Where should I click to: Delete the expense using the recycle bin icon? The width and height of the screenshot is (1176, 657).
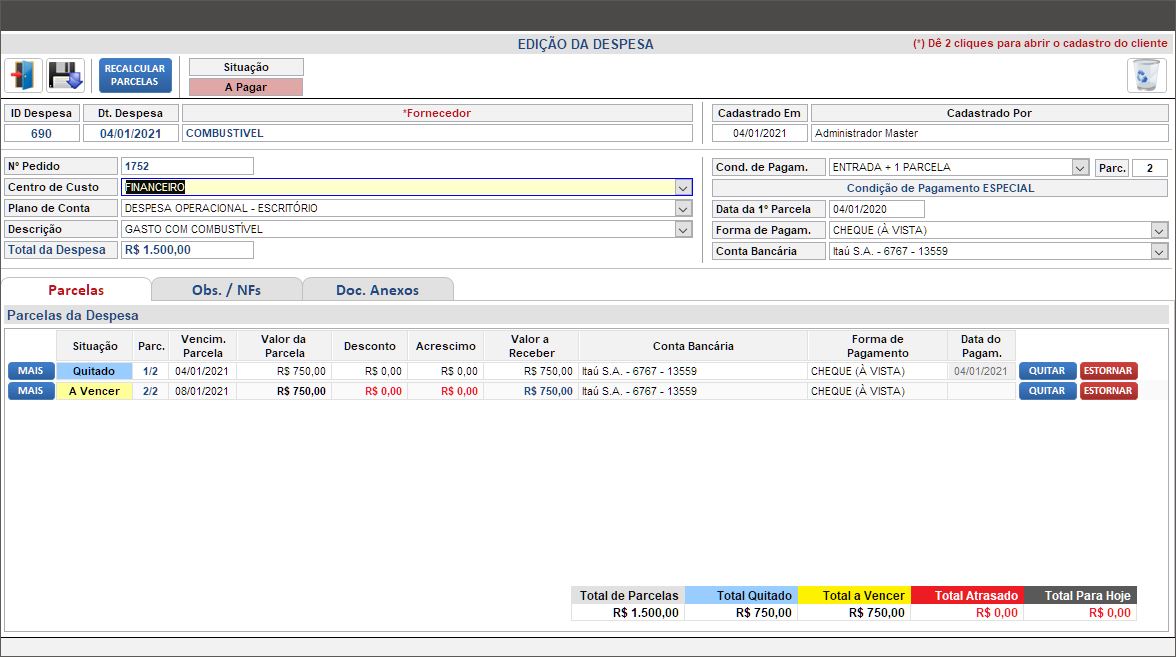pos(1146,75)
